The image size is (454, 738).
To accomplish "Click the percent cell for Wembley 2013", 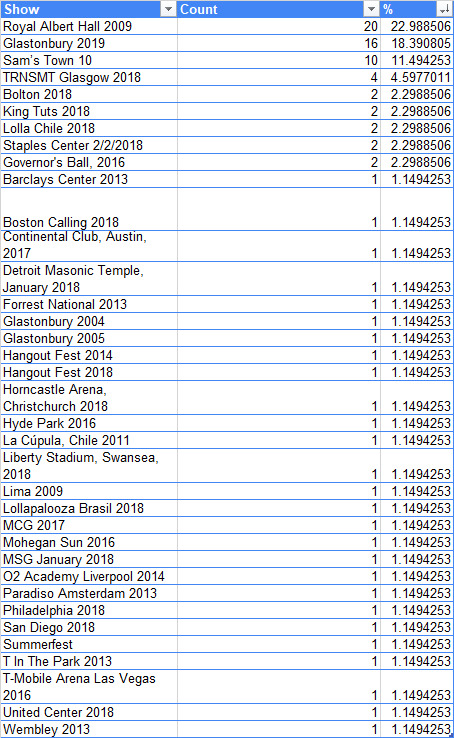I will click(416, 729).
